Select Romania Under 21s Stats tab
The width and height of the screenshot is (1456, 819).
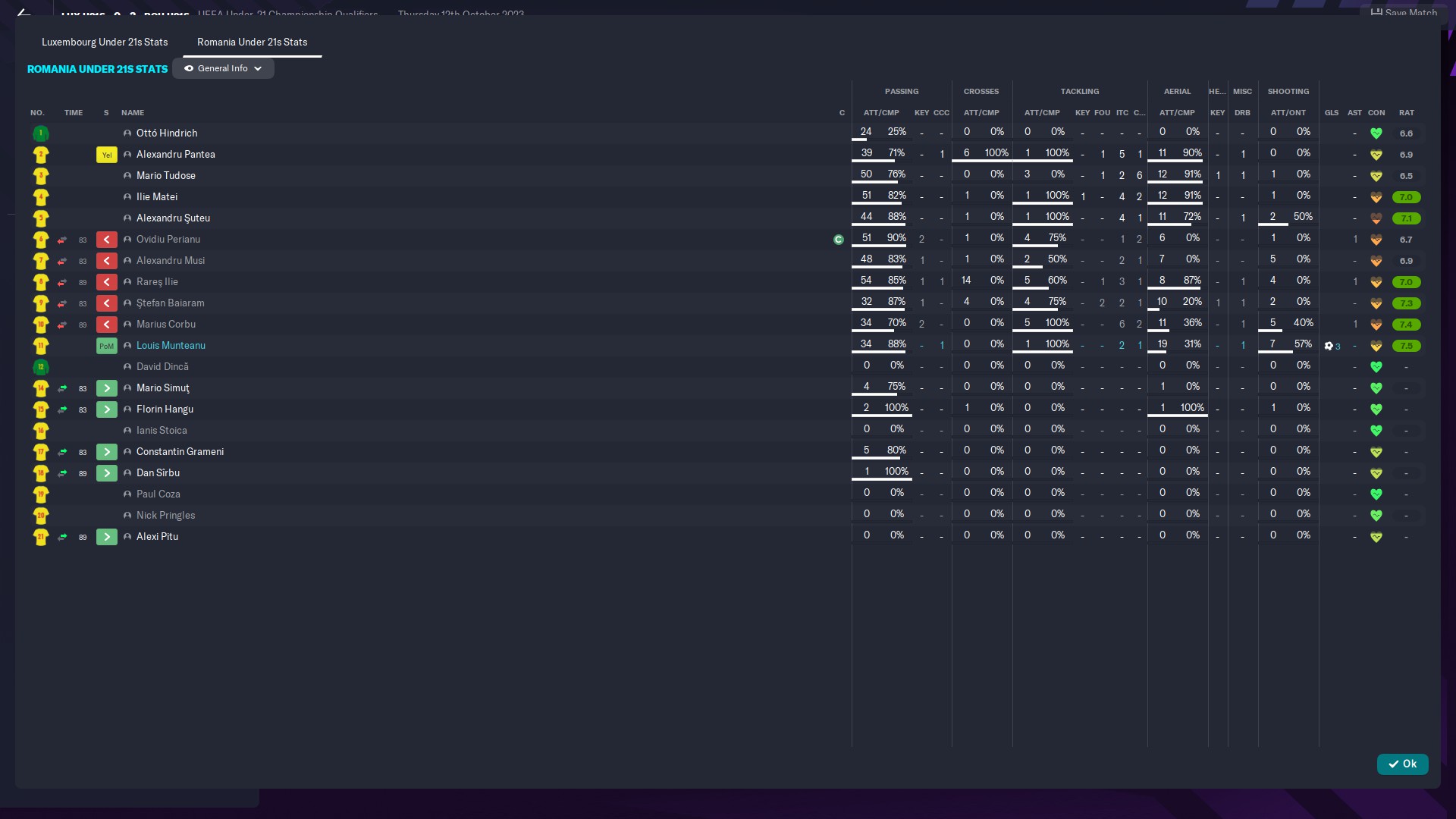click(252, 42)
